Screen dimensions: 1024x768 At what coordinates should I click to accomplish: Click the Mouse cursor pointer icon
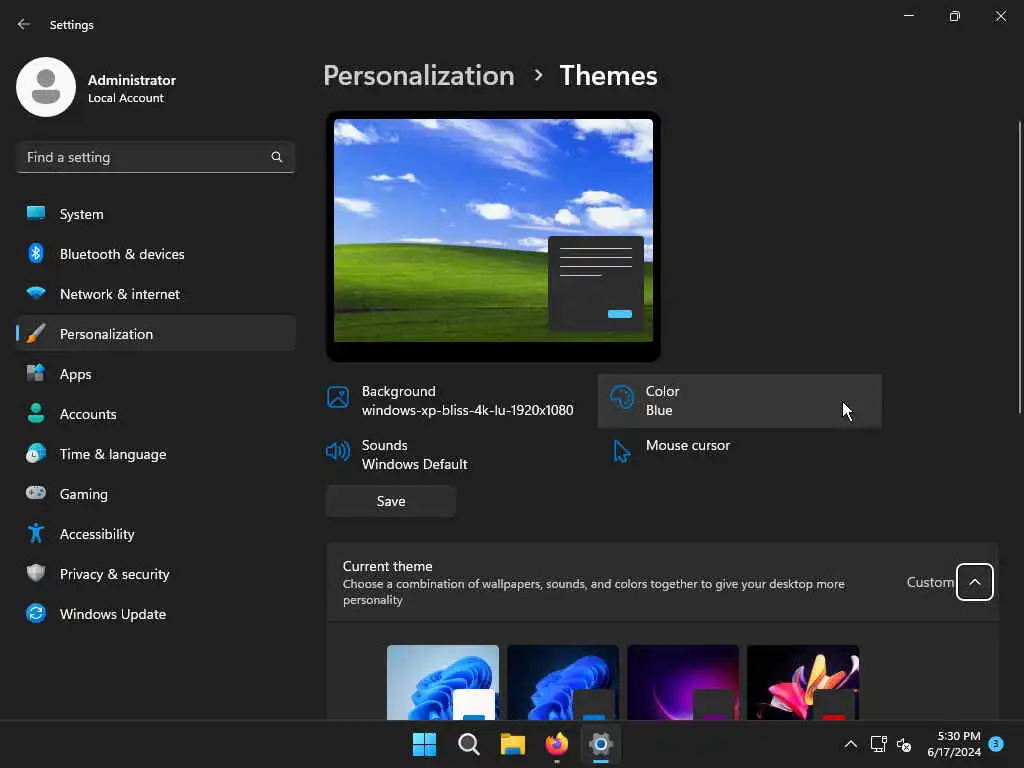pyautogui.click(x=621, y=451)
